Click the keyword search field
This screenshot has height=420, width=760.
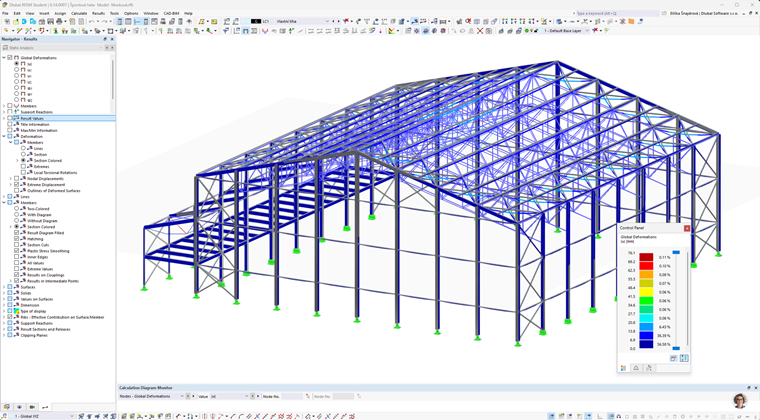(617, 14)
